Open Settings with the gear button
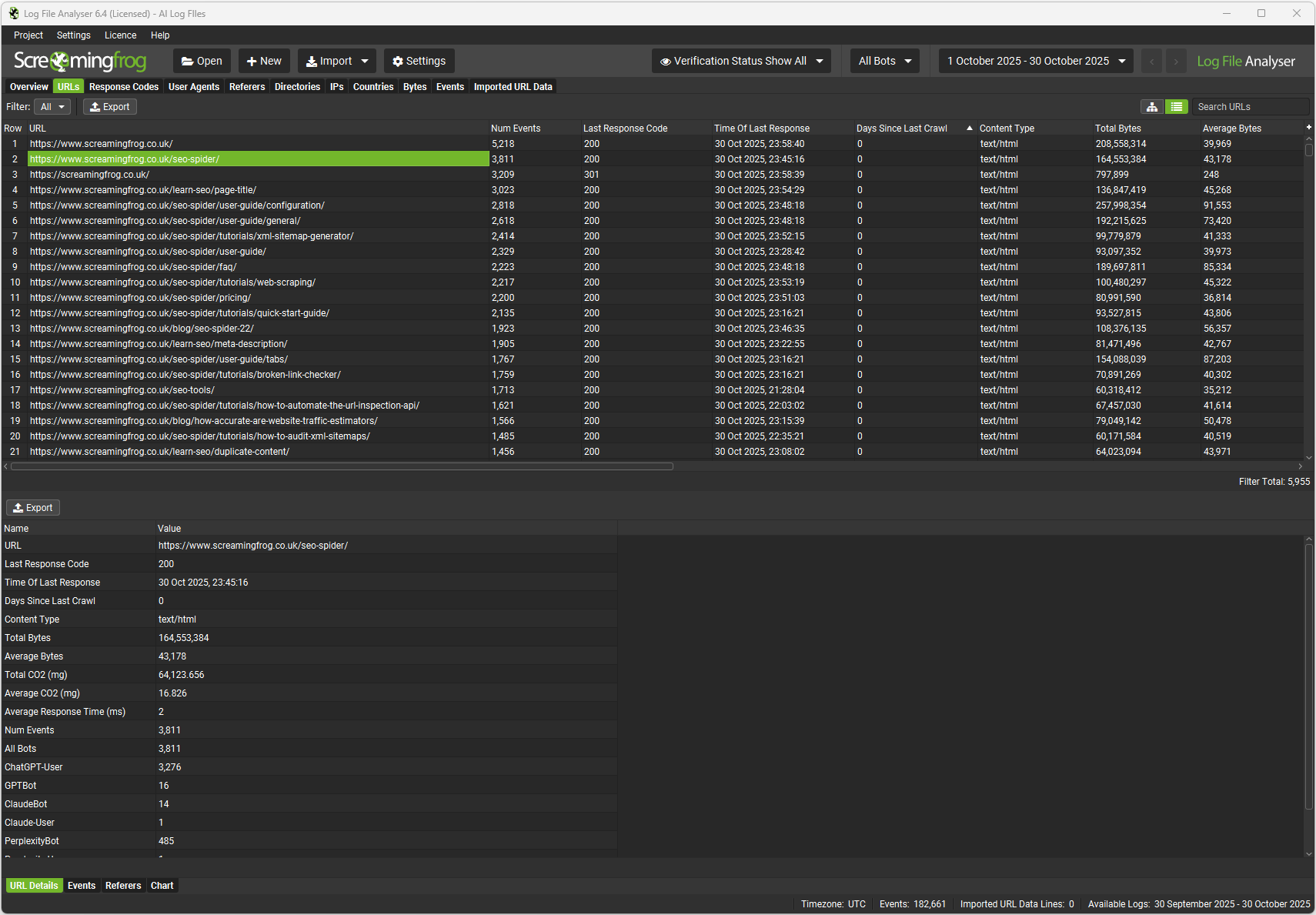 click(x=419, y=62)
